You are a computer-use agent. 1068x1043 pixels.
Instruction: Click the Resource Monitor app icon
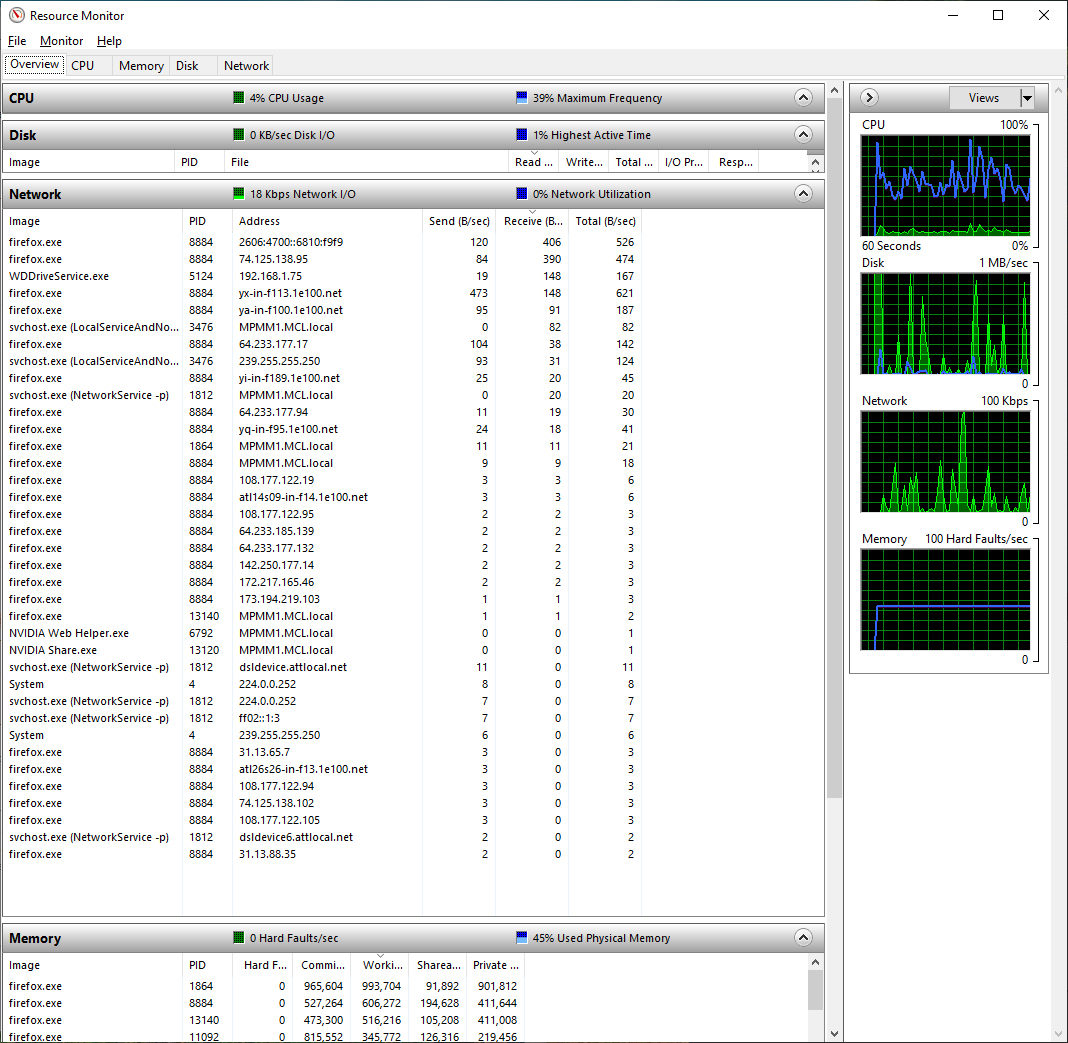tap(16, 15)
